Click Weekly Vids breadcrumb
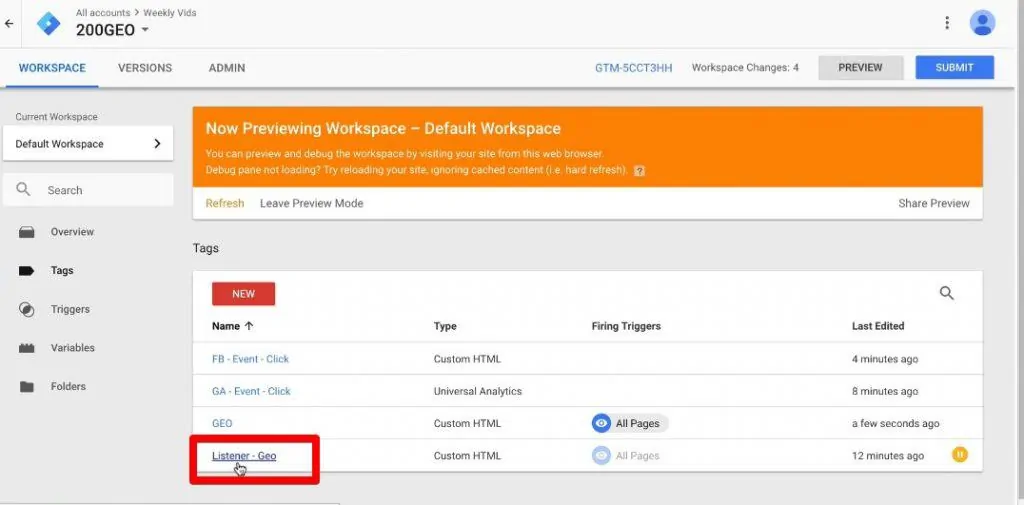The width and height of the screenshot is (1024, 505). 170,12
